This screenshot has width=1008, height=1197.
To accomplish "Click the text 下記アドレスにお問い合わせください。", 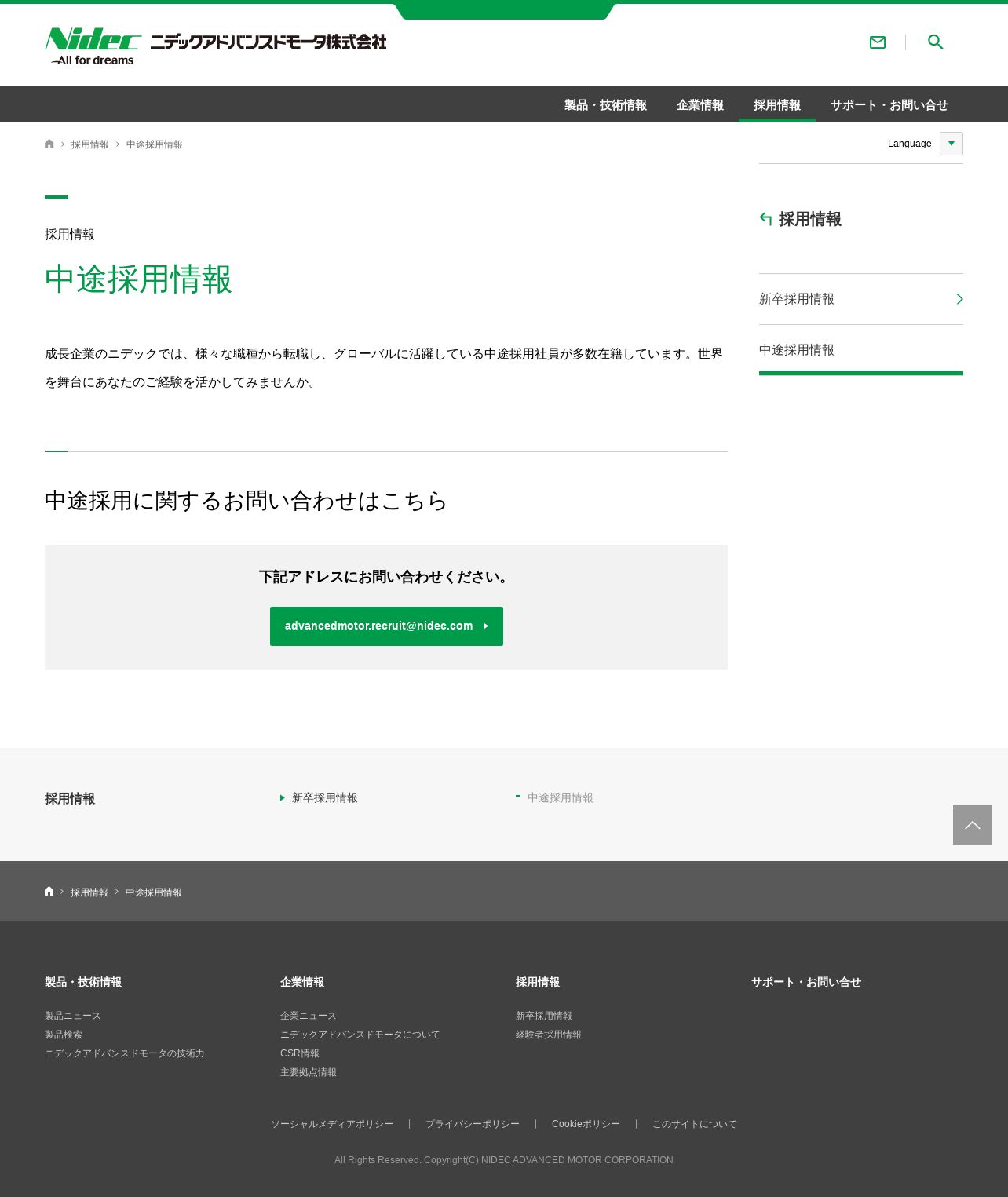I will tap(386, 577).
